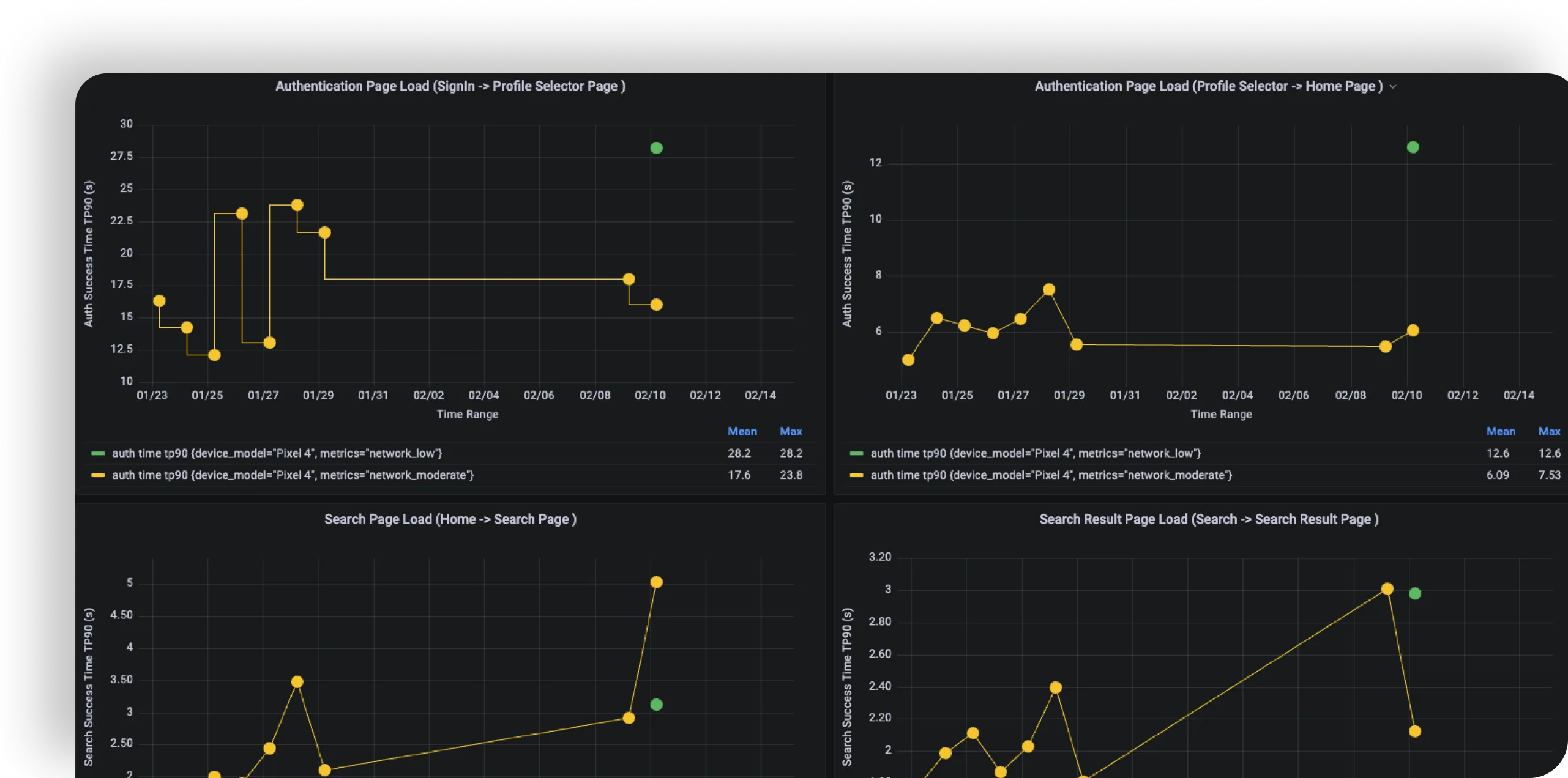The height and width of the screenshot is (778, 1568).
Task: Toggle network_low series in SignIn panel legend
Action: [x=277, y=453]
